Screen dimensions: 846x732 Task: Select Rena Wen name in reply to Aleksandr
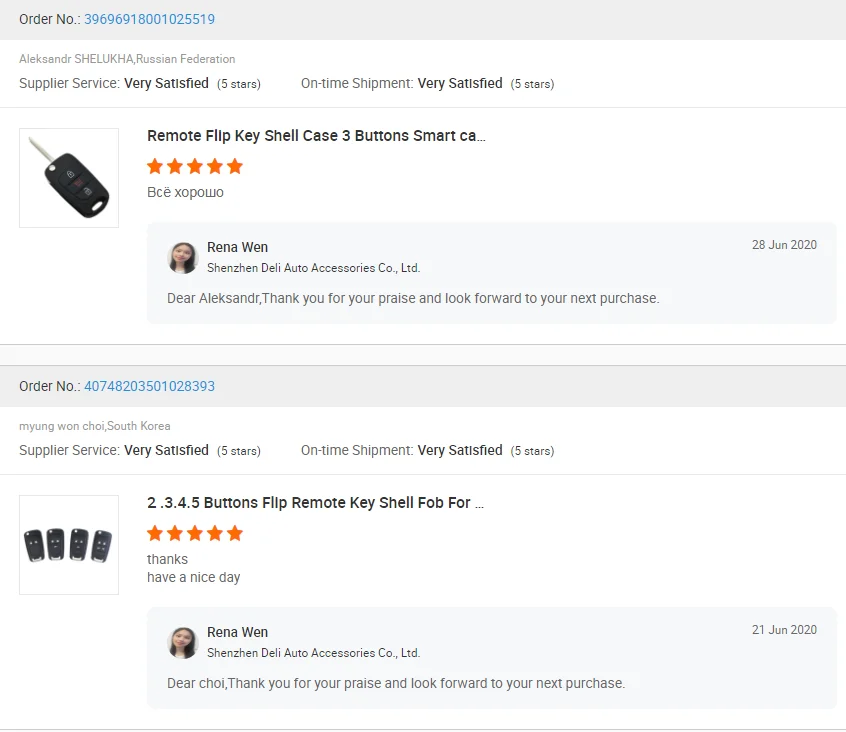pos(237,247)
